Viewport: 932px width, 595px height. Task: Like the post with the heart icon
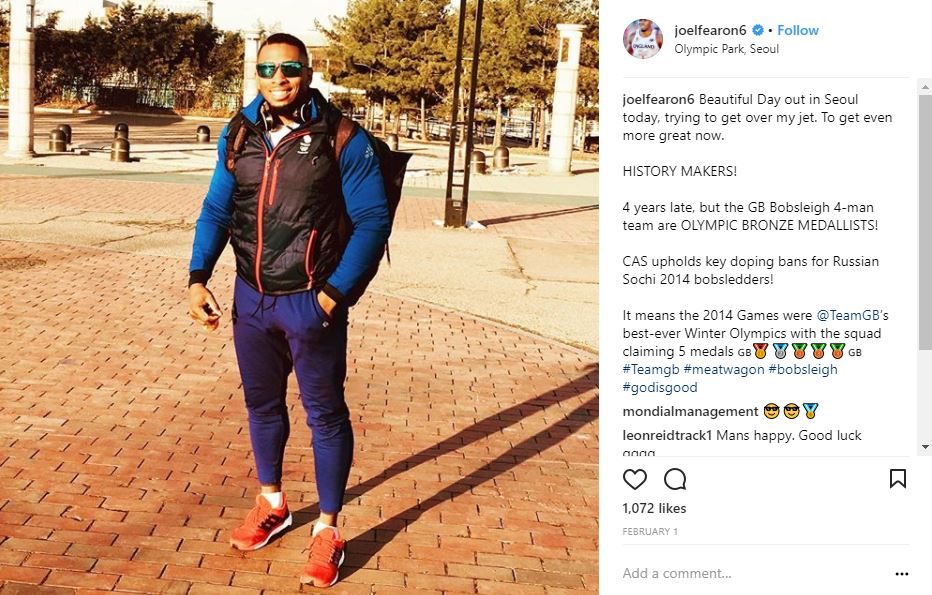point(634,479)
